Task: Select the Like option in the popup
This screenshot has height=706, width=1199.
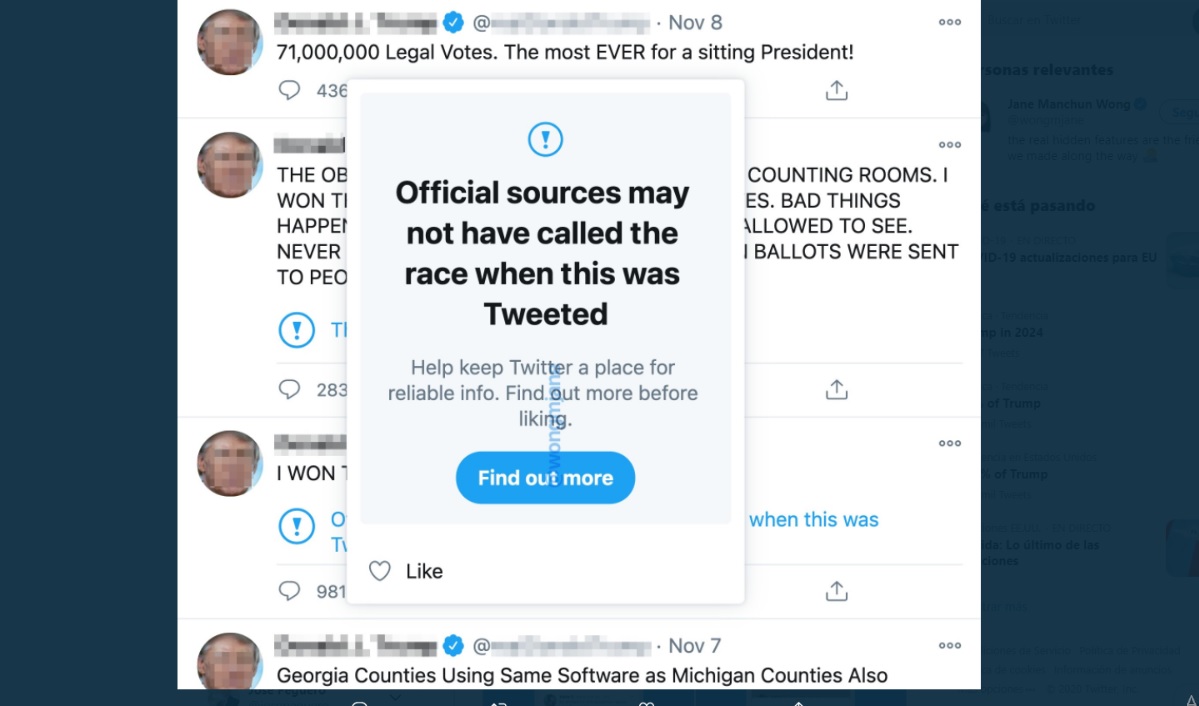Action: click(x=424, y=571)
